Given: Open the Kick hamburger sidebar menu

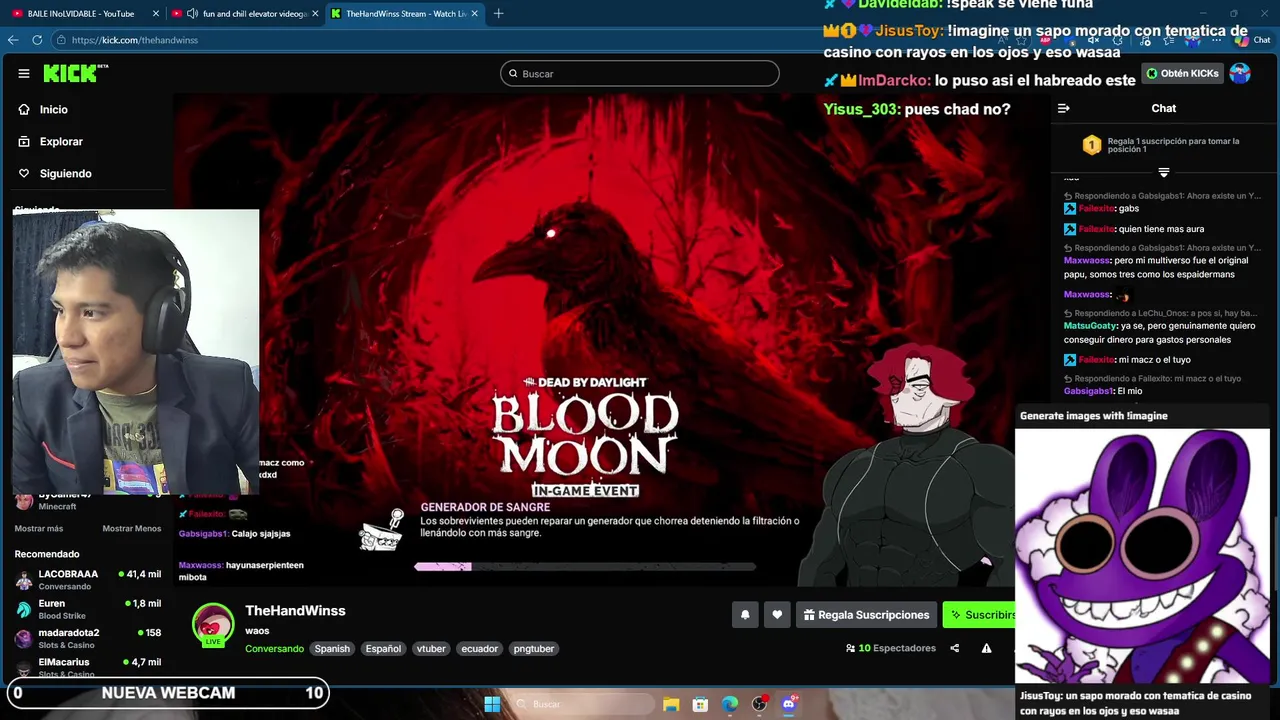Looking at the screenshot, I should (x=23, y=73).
